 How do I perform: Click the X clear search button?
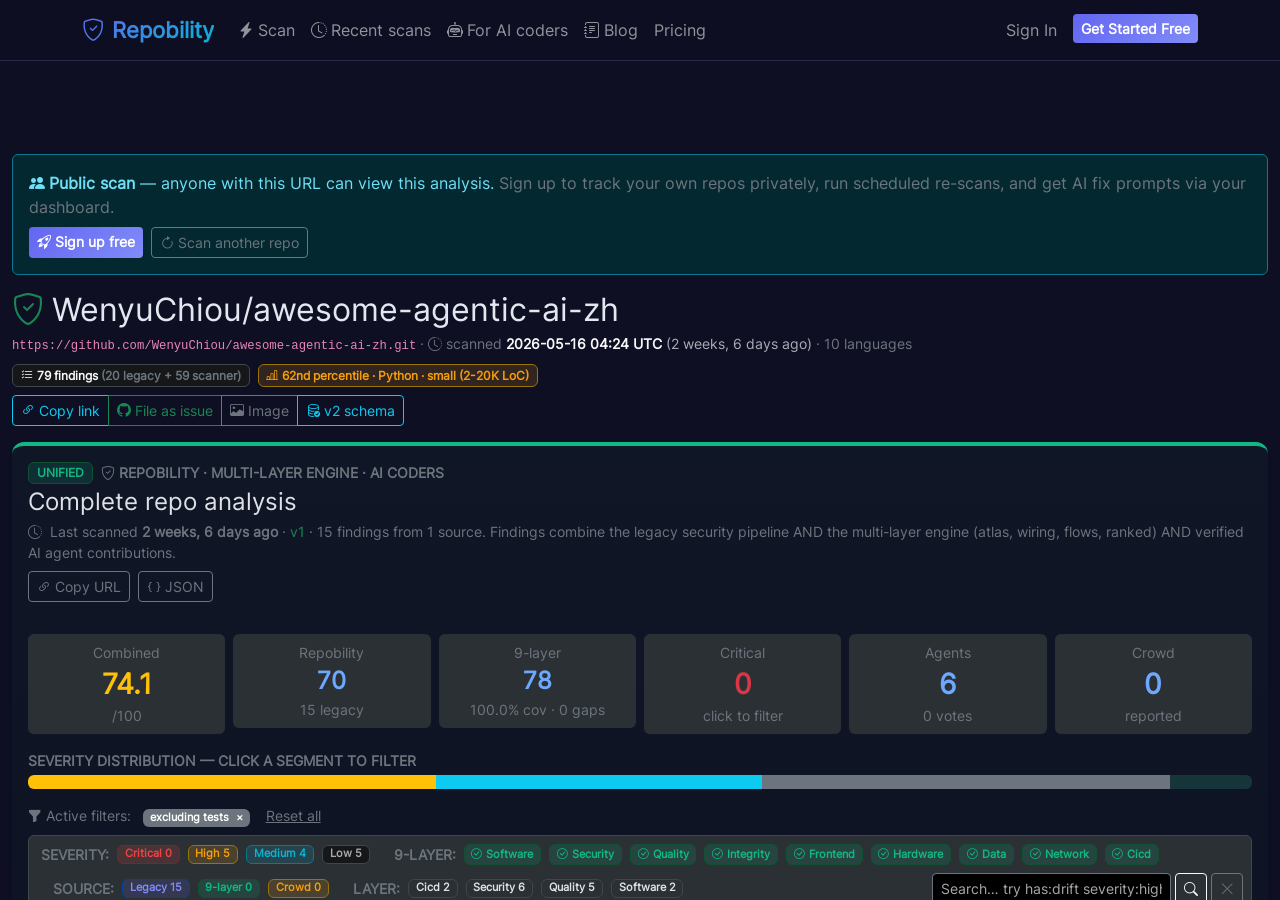click(x=1227, y=888)
